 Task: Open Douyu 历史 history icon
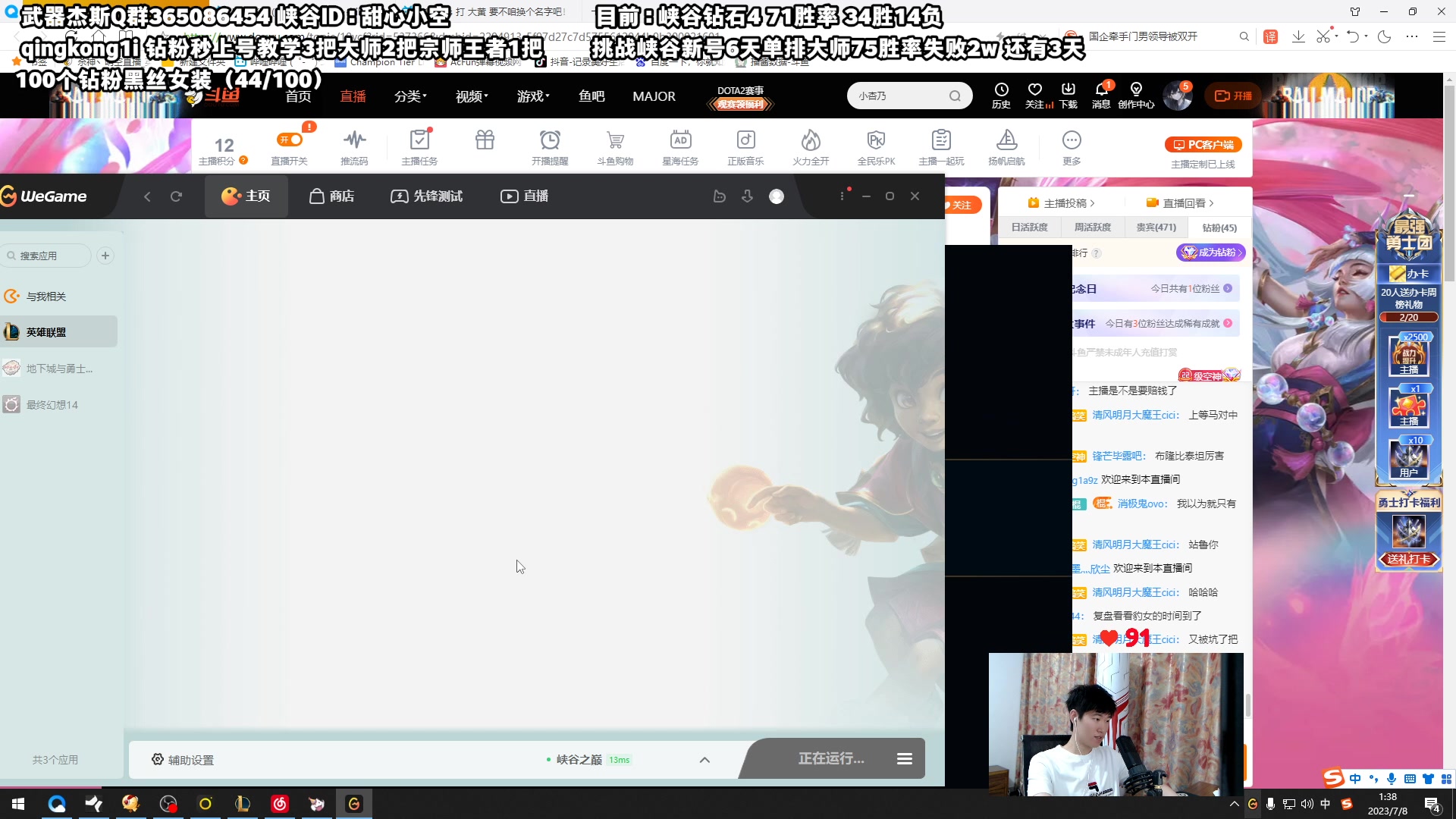[x=1001, y=96]
